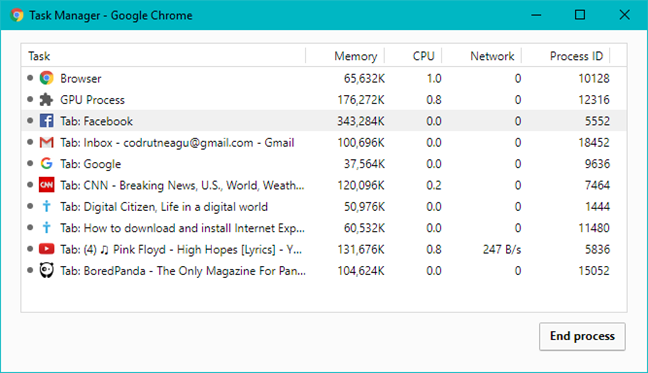Click memory value 100,696K
648x373 pixels.
[361, 143]
